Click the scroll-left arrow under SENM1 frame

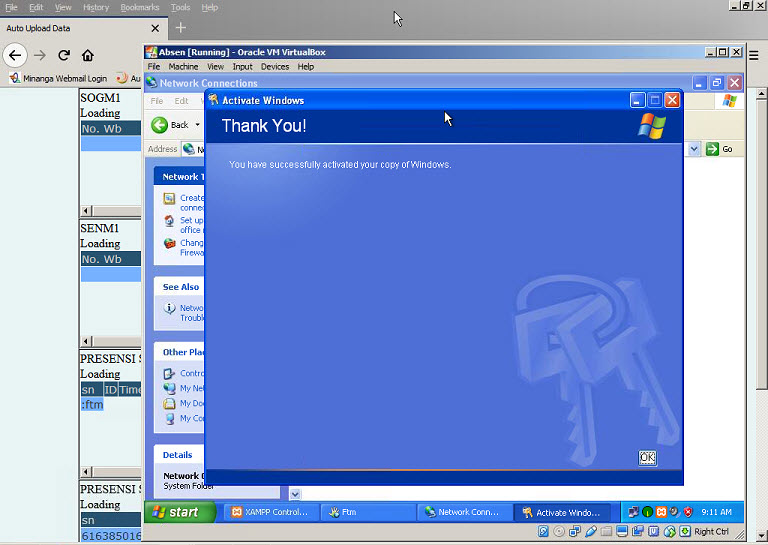tap(86, 341)
